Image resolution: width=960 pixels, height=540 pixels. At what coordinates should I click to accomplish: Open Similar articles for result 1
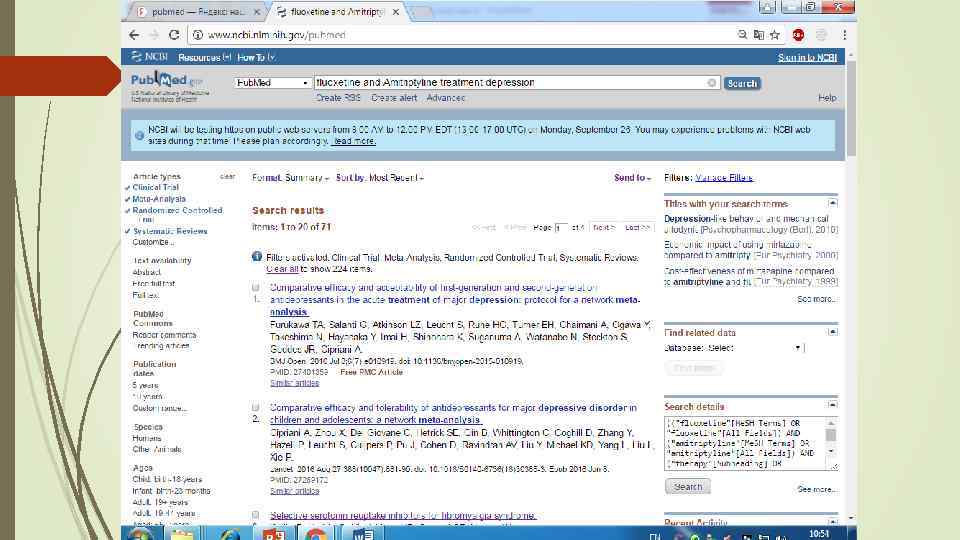pos(294,383)
